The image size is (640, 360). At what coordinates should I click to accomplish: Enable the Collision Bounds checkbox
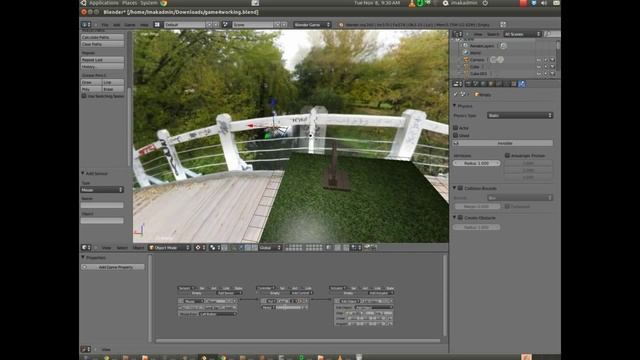pos(460,188)
